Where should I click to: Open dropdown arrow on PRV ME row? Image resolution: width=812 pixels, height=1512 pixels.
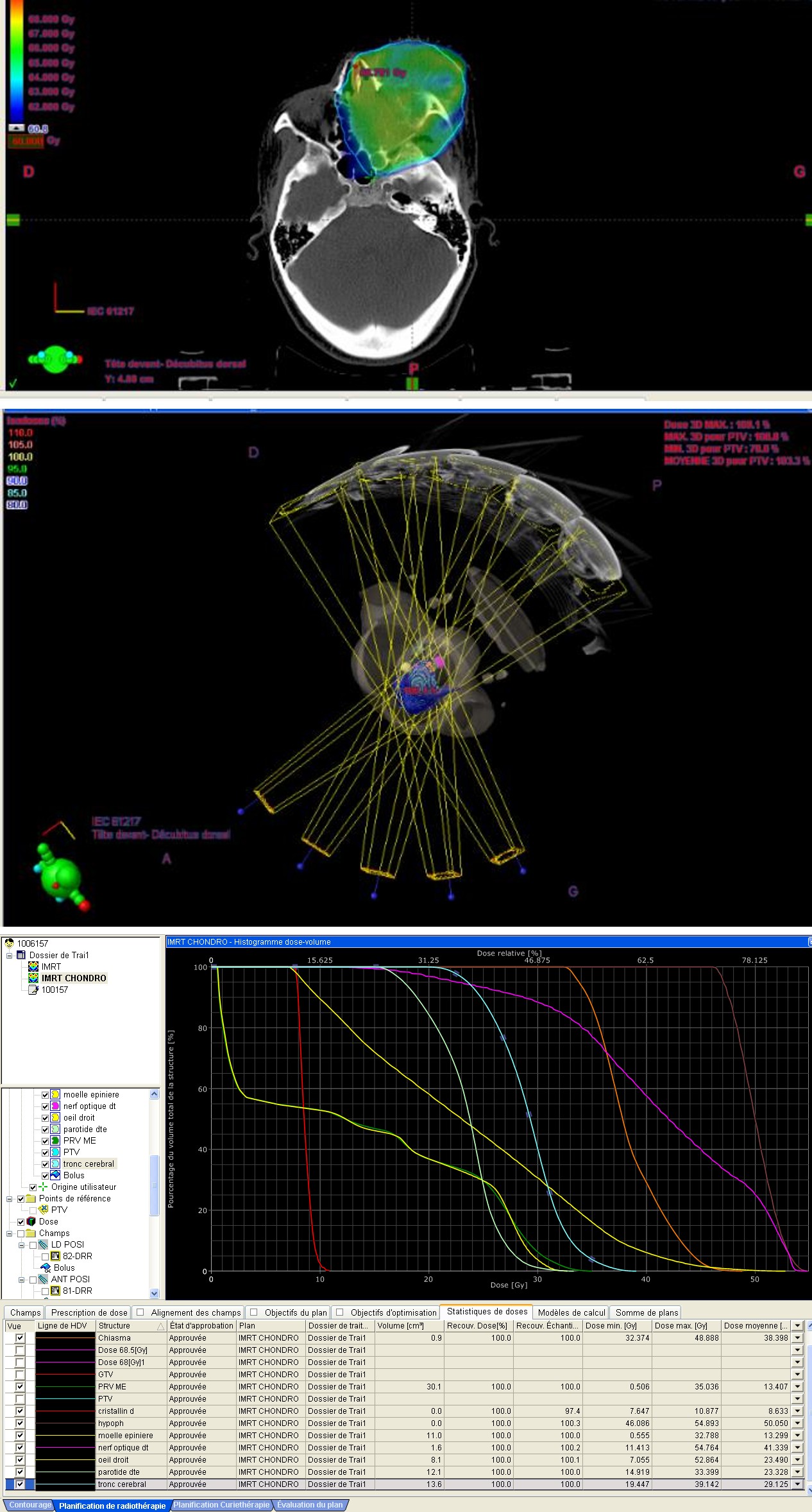click(797, 1387)
